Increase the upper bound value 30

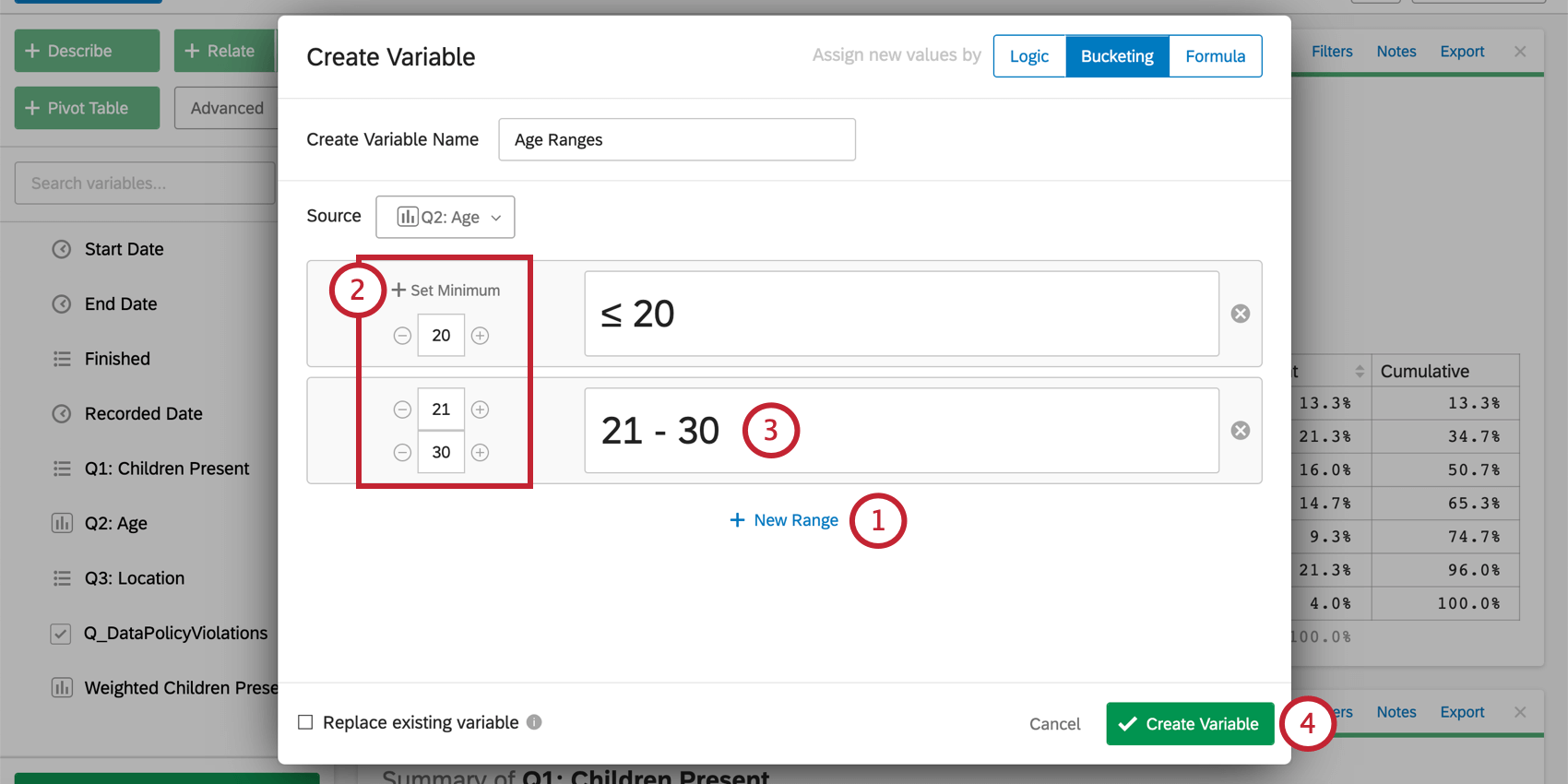coord(481,452)
